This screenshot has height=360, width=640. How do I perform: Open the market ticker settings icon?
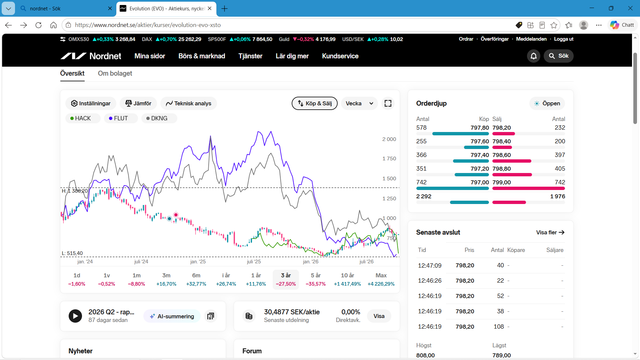[x=62, y=39]
